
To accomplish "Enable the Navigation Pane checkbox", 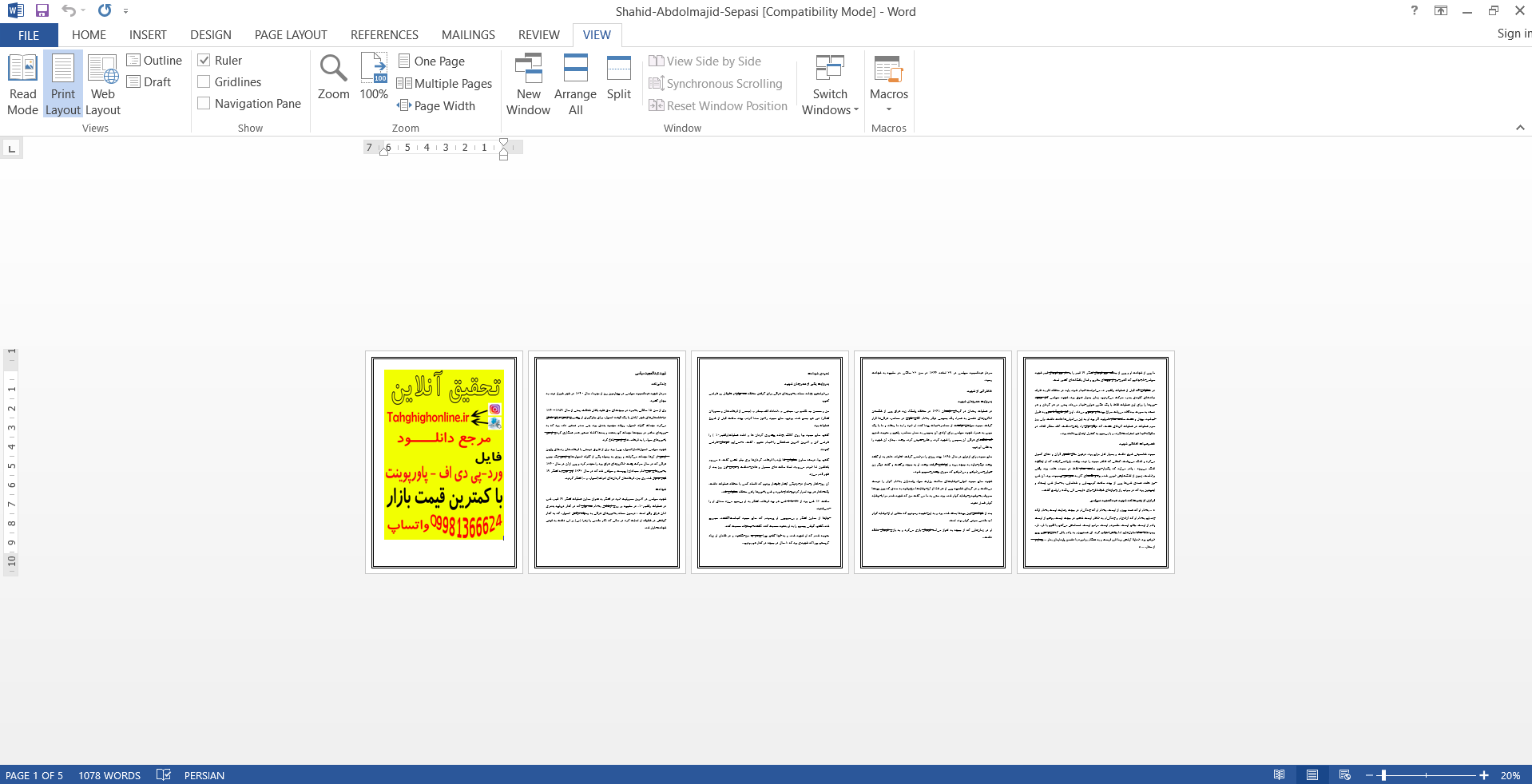I will [204, 104].
